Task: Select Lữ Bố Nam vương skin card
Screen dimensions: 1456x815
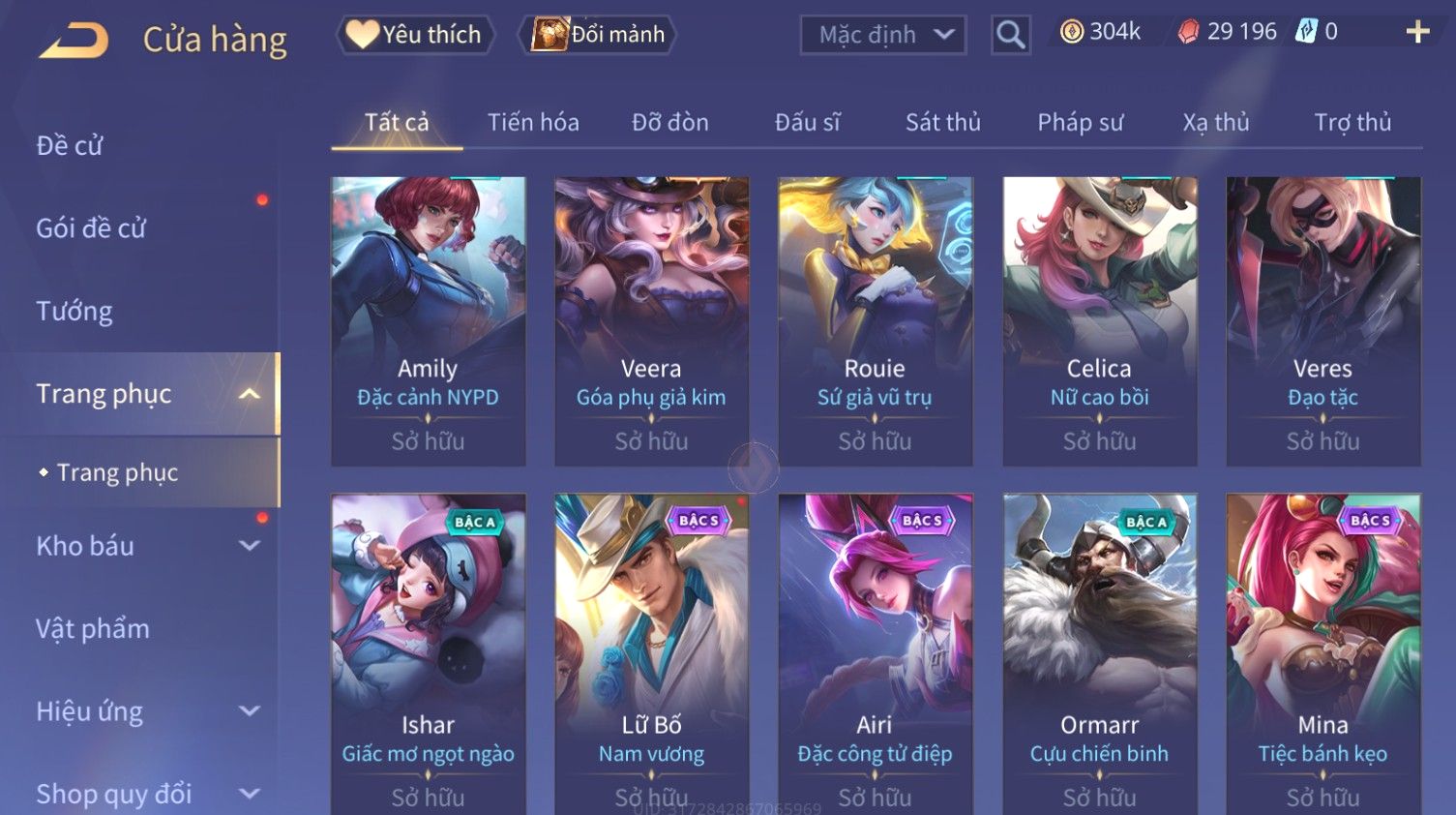Action: tap(651, 654)
